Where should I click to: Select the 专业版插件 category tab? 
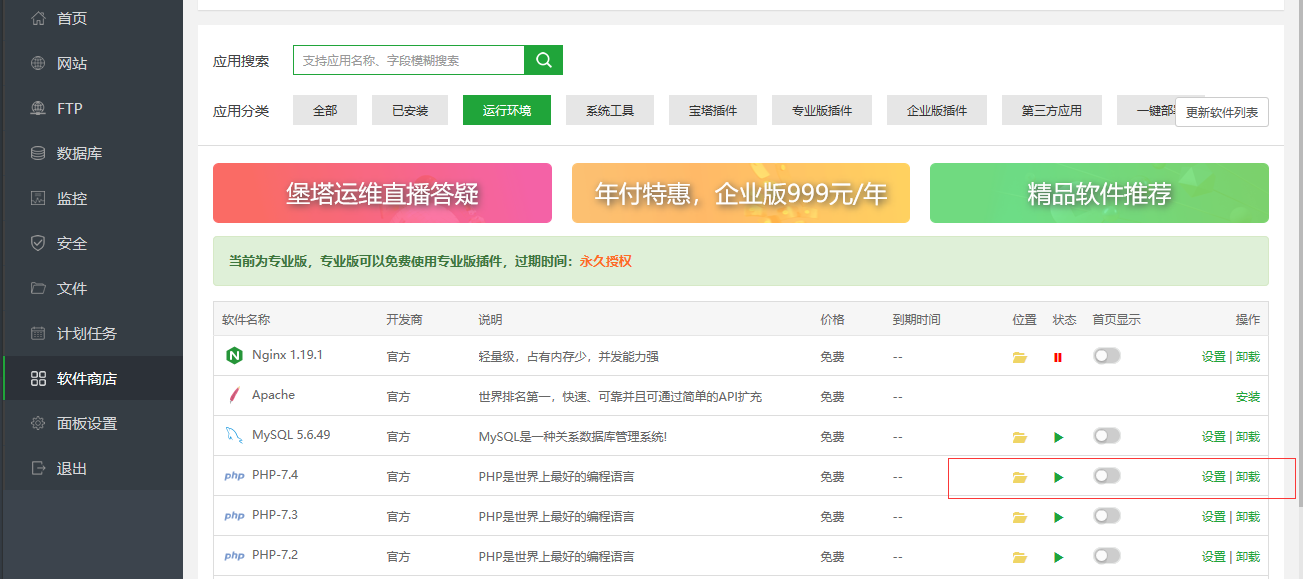[822, 111]
